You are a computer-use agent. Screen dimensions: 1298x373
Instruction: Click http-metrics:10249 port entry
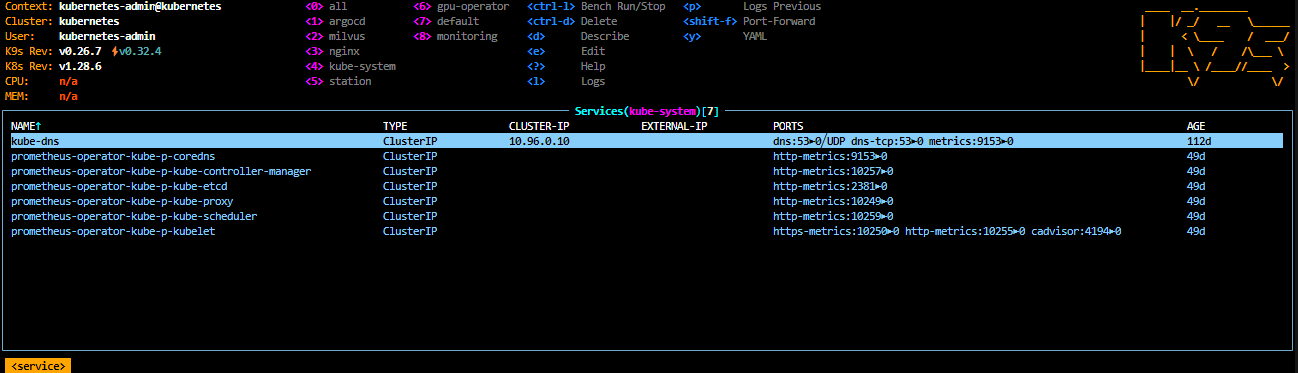tap(833, 201)
